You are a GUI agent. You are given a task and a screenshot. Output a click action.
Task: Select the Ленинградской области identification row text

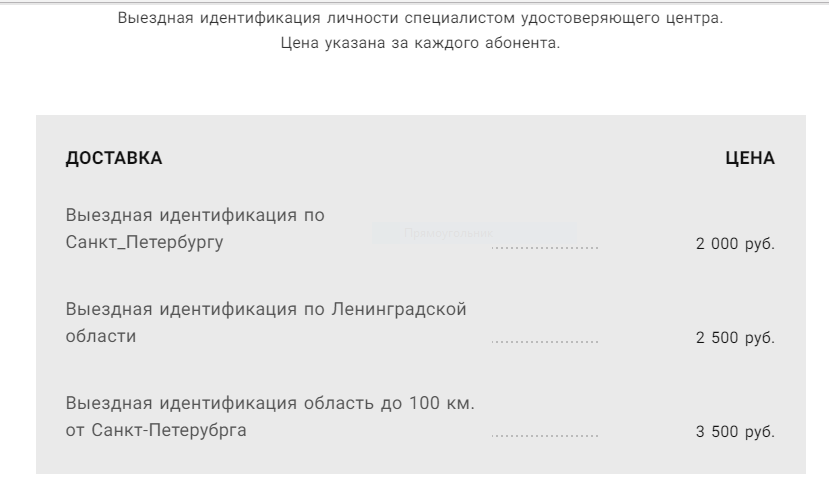[266, 322]
